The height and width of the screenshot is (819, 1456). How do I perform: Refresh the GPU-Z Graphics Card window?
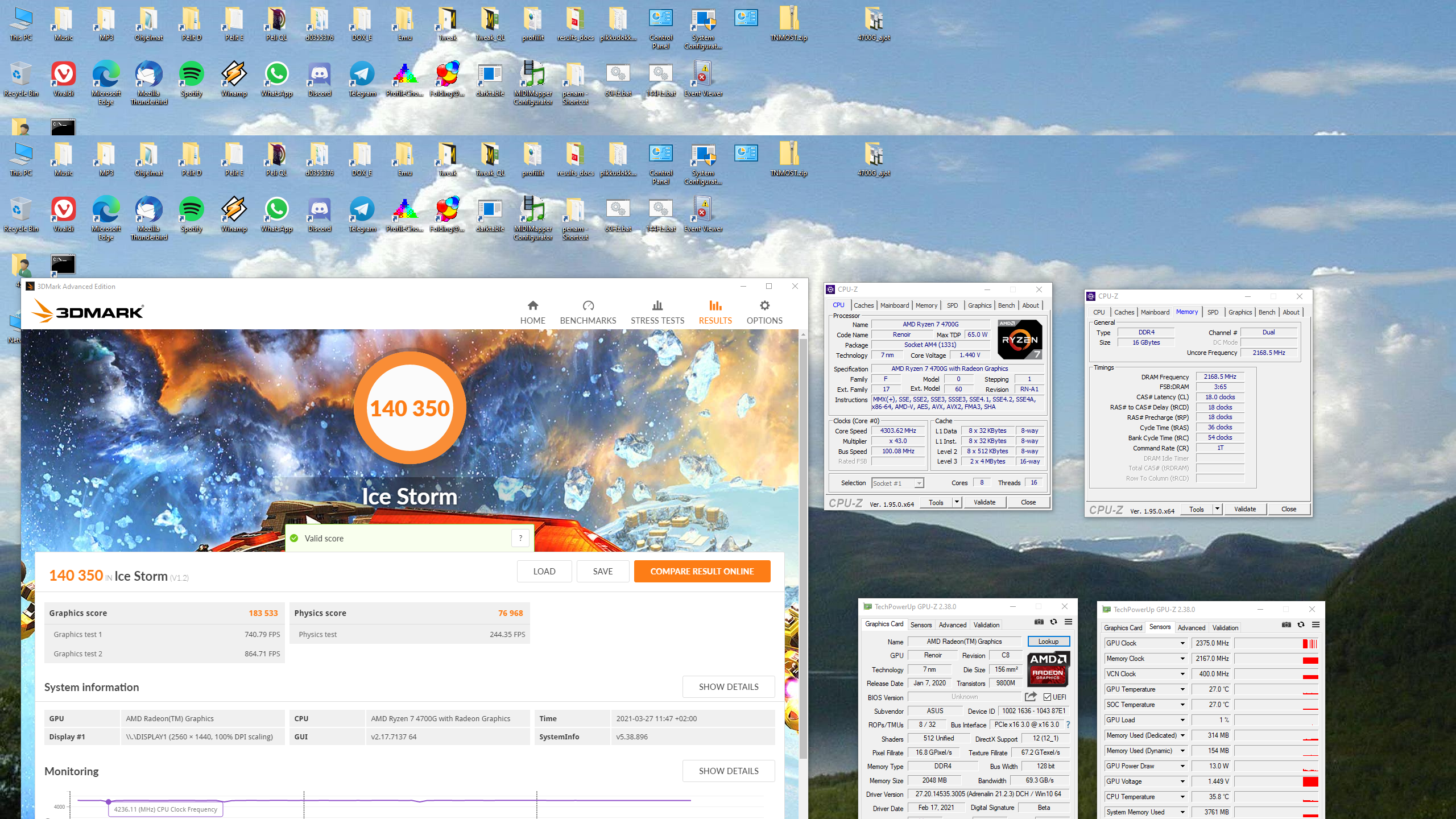[x=1054, y=622]
